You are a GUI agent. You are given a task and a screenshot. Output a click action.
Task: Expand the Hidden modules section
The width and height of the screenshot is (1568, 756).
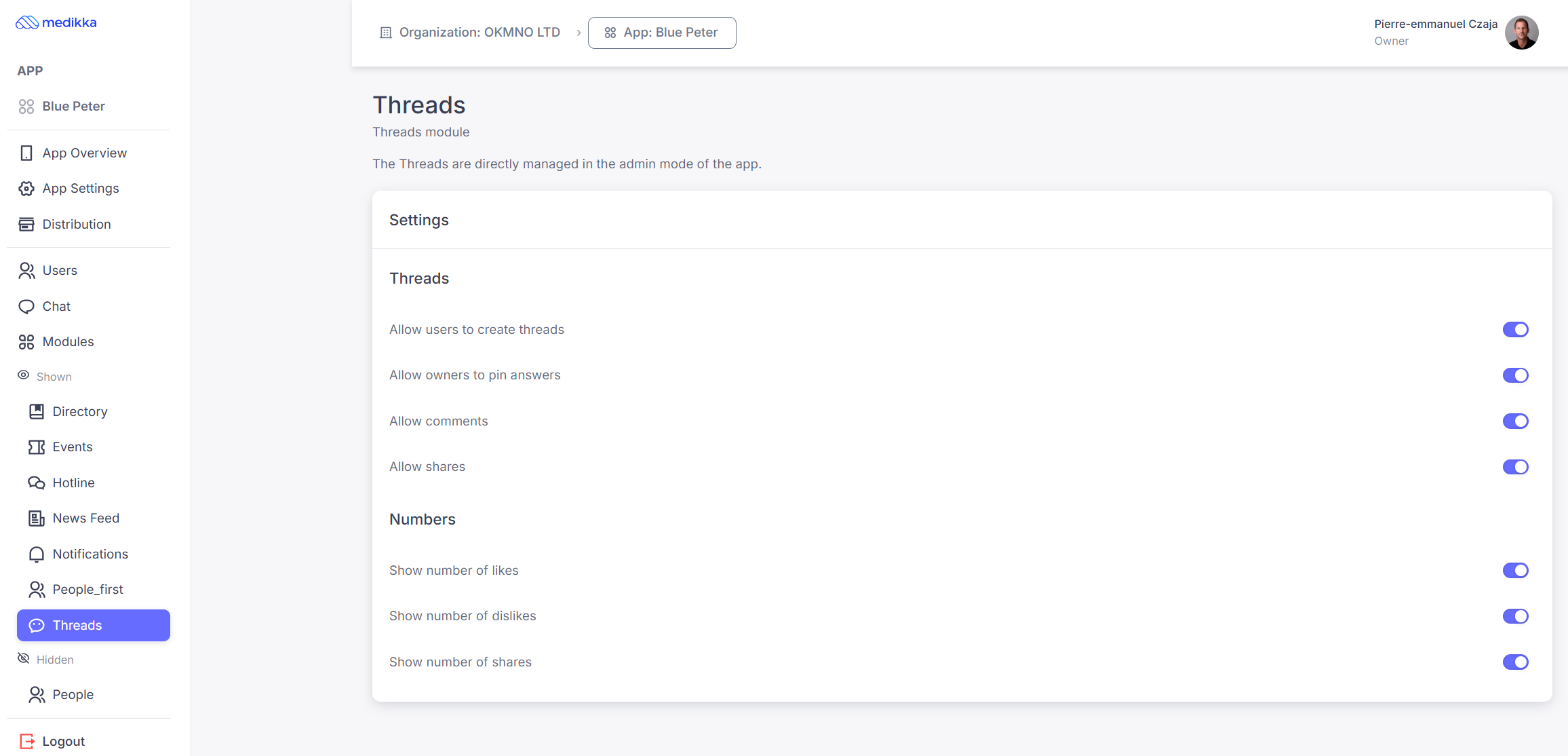(45, 660)
